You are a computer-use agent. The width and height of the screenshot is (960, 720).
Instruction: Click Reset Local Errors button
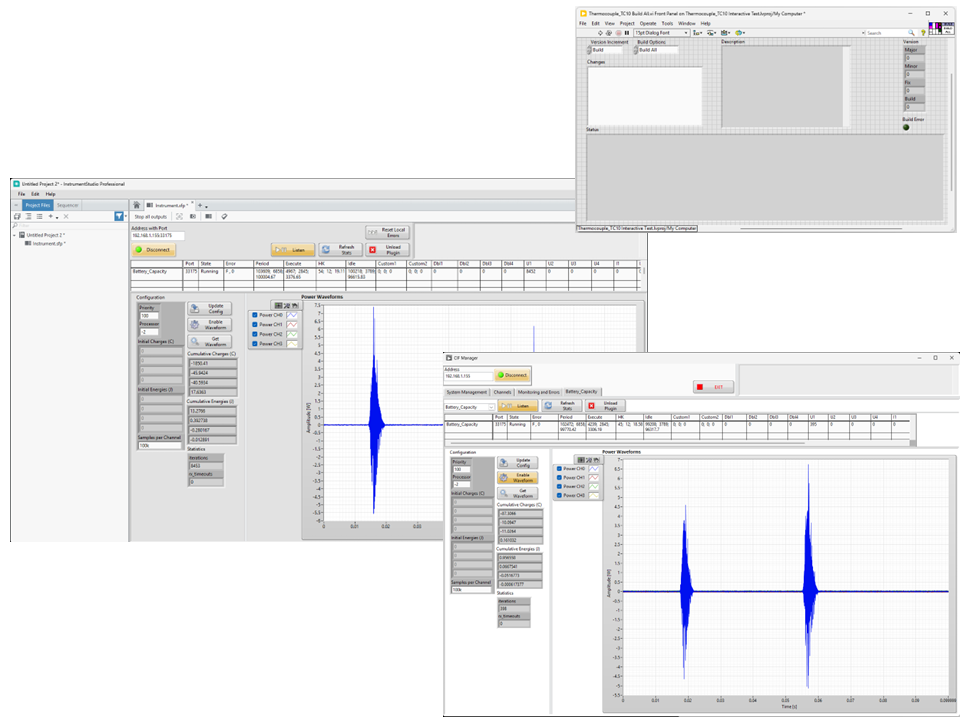(388, 233)
